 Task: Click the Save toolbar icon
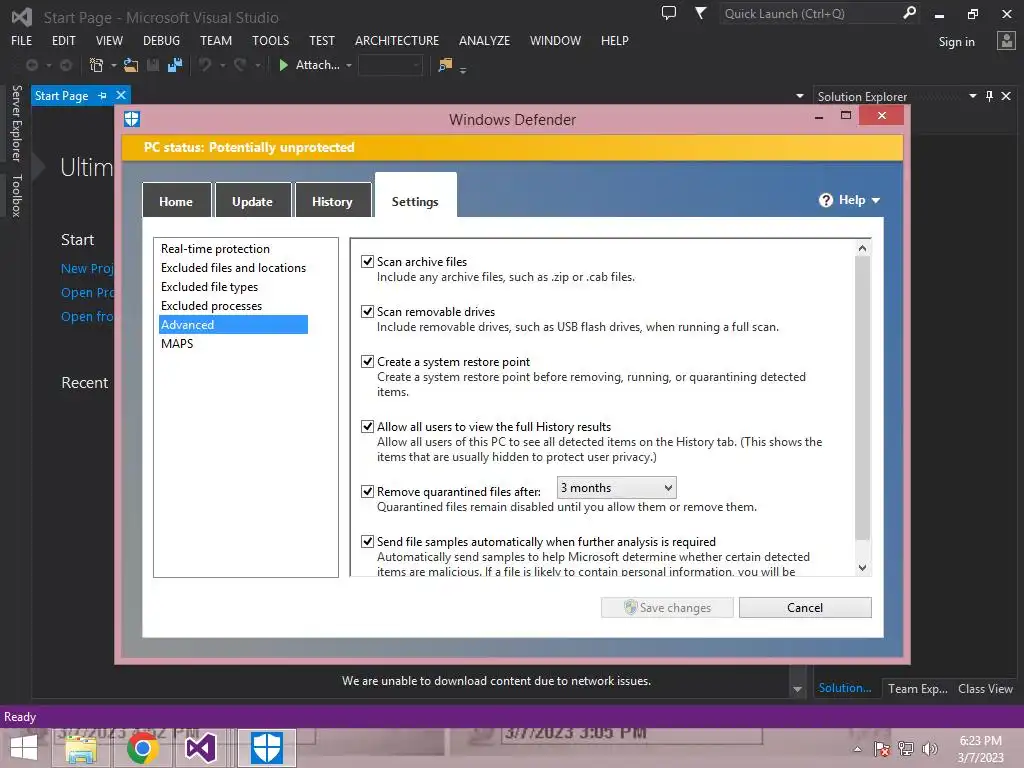(153, 65)
